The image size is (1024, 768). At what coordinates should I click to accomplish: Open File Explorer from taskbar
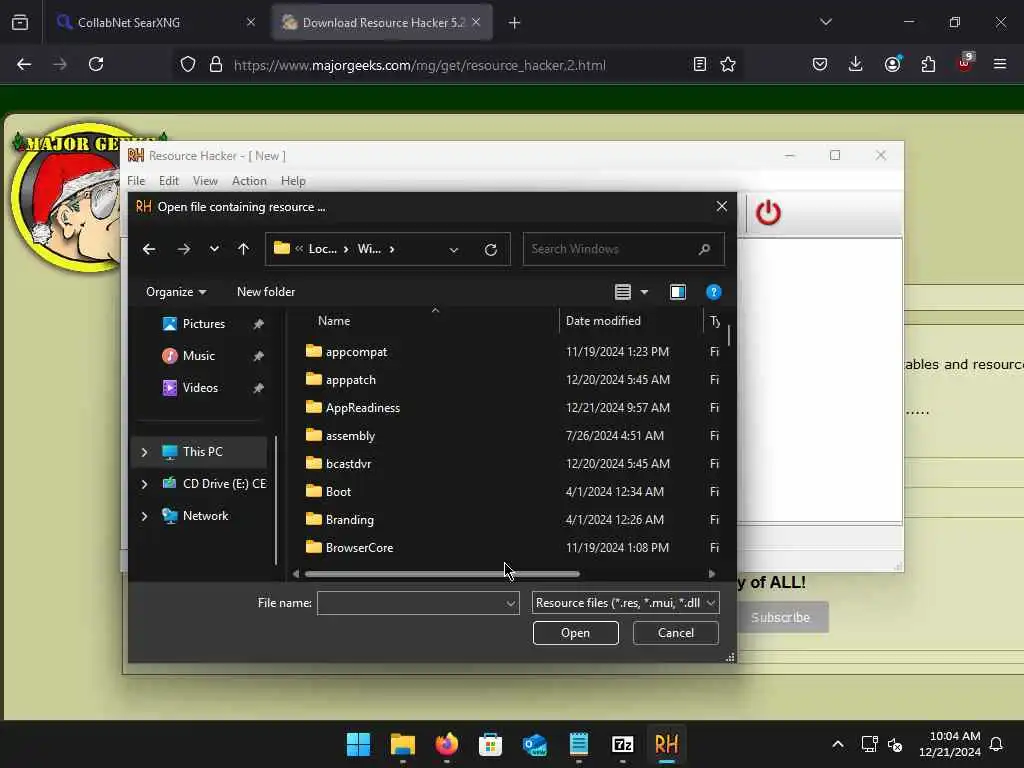coord(402,744)
